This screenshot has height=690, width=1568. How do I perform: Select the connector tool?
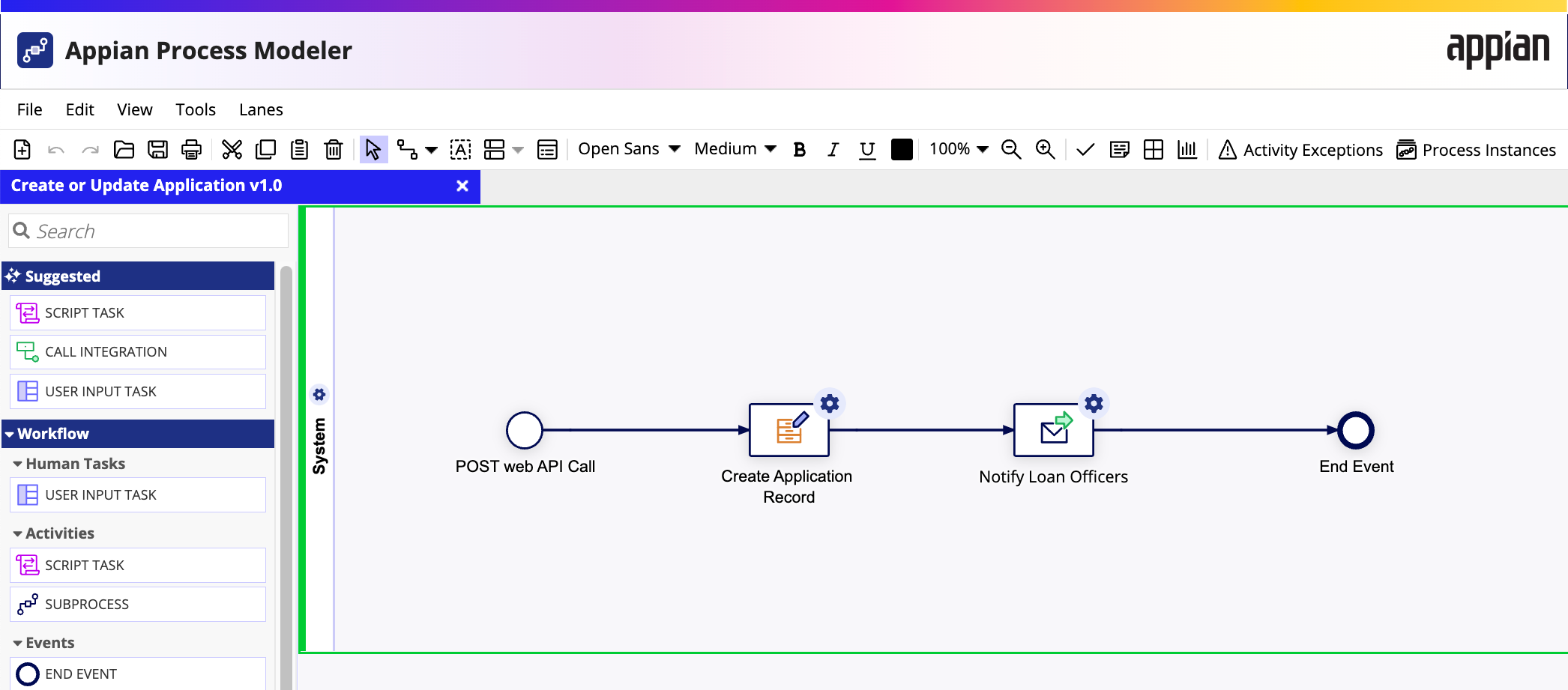click(407, 150)
